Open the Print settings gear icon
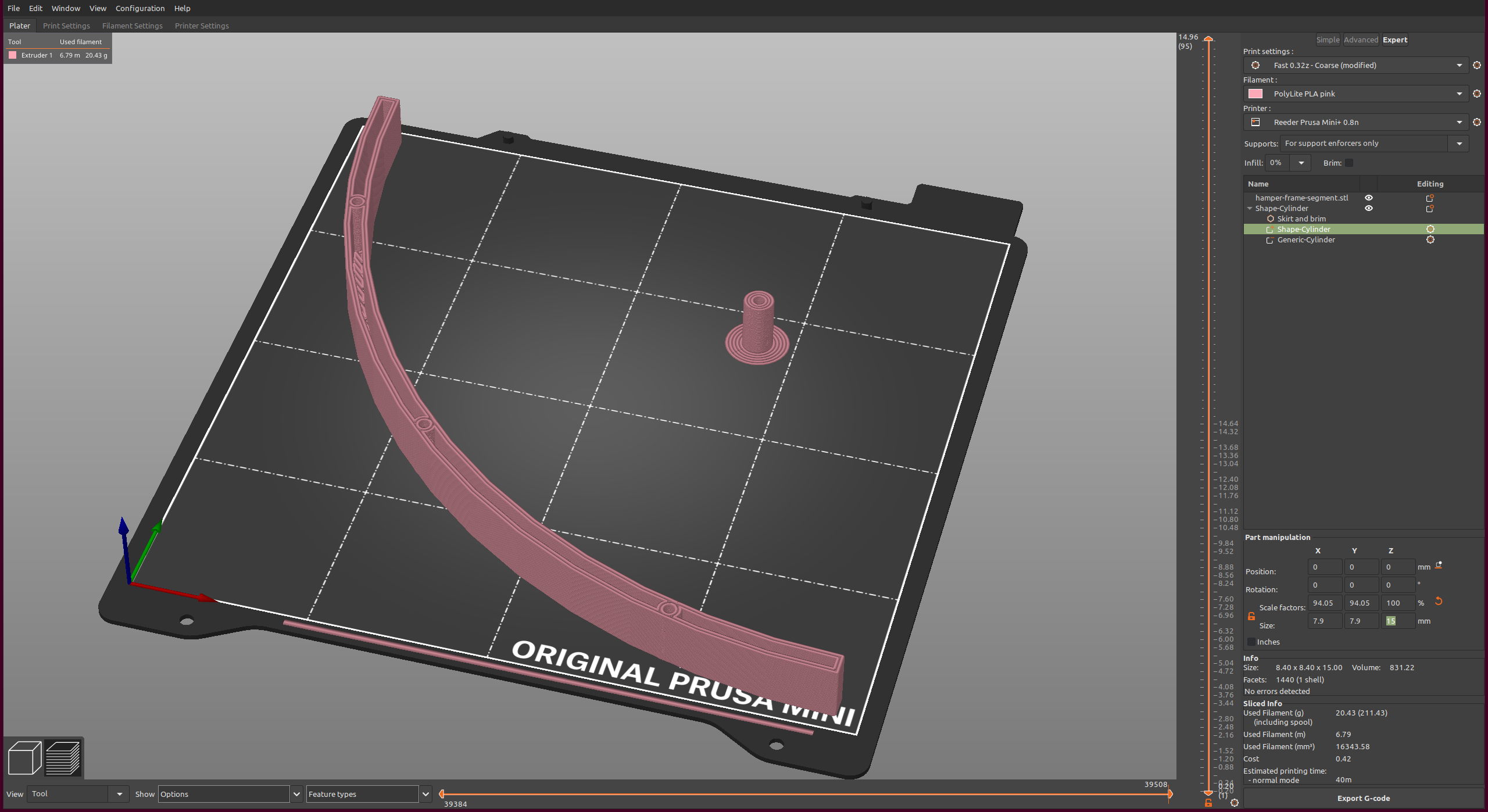 click(x=1477, y=65)
